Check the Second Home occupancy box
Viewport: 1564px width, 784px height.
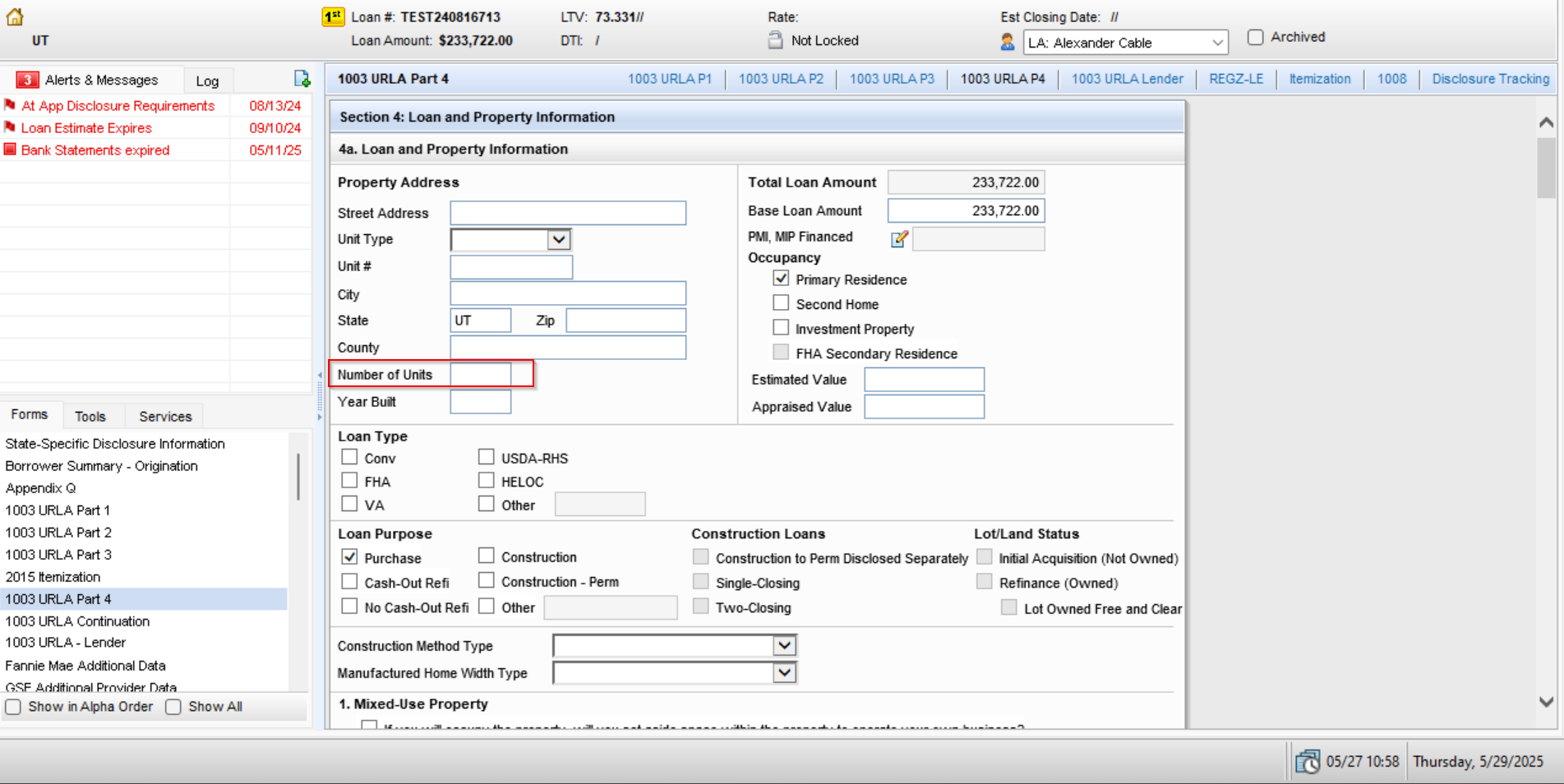(x=781, y=303)
